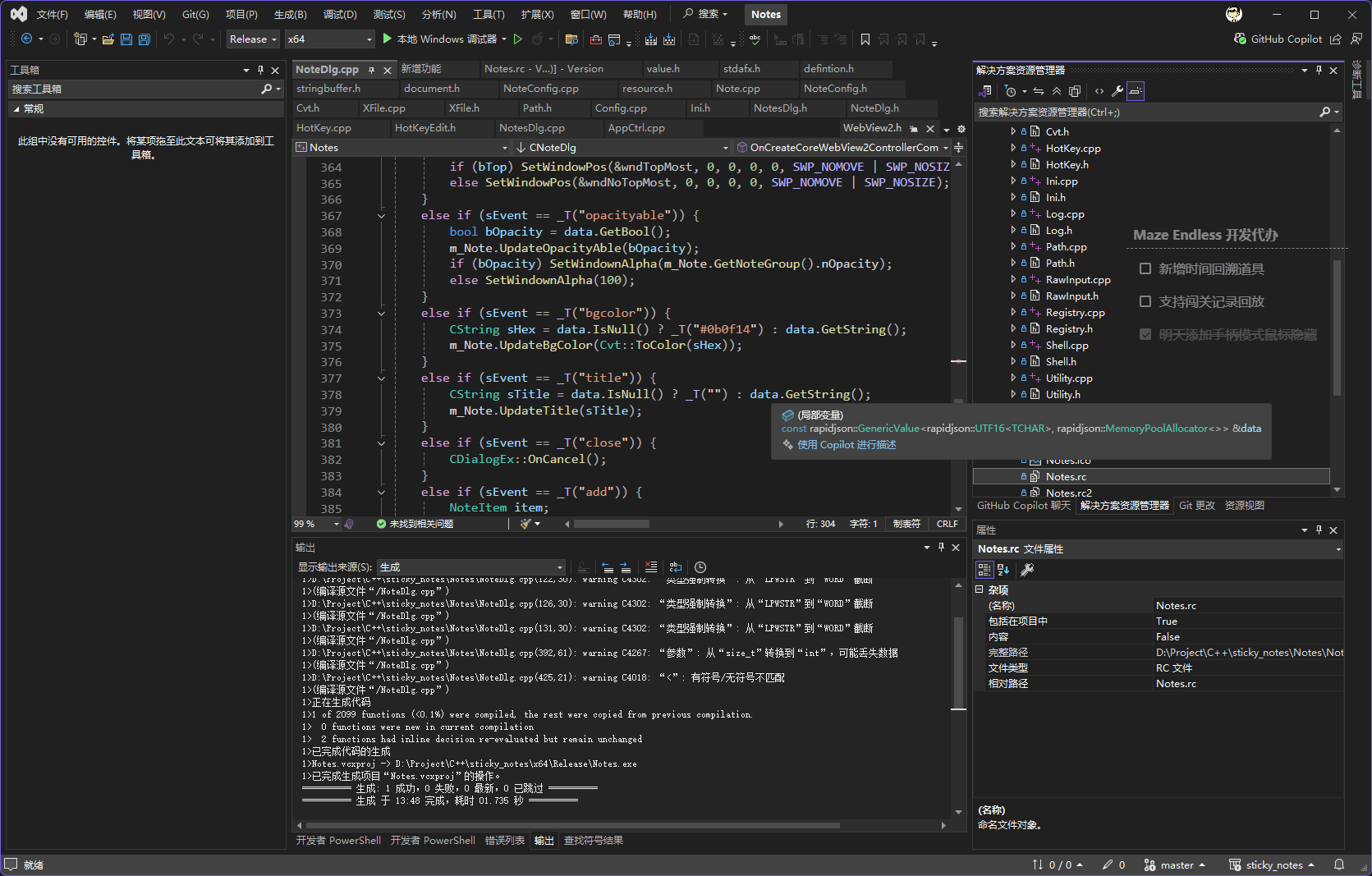The width and height of the screenshot is (1372, 876).
Task: Toggle word wrap in the Output panel
Action: tap(675, 567)
